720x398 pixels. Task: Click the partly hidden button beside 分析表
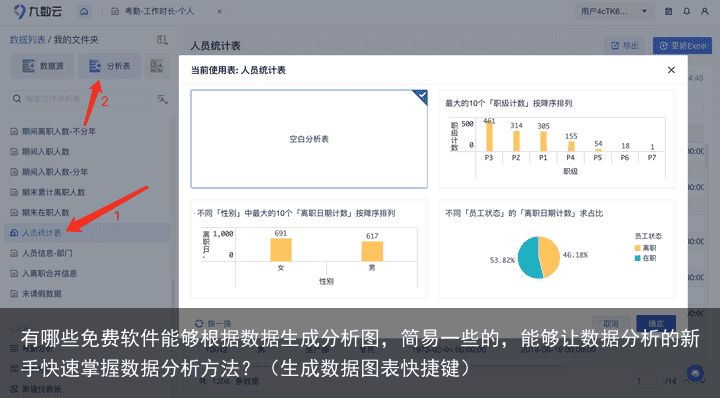(x=157, y=66)
